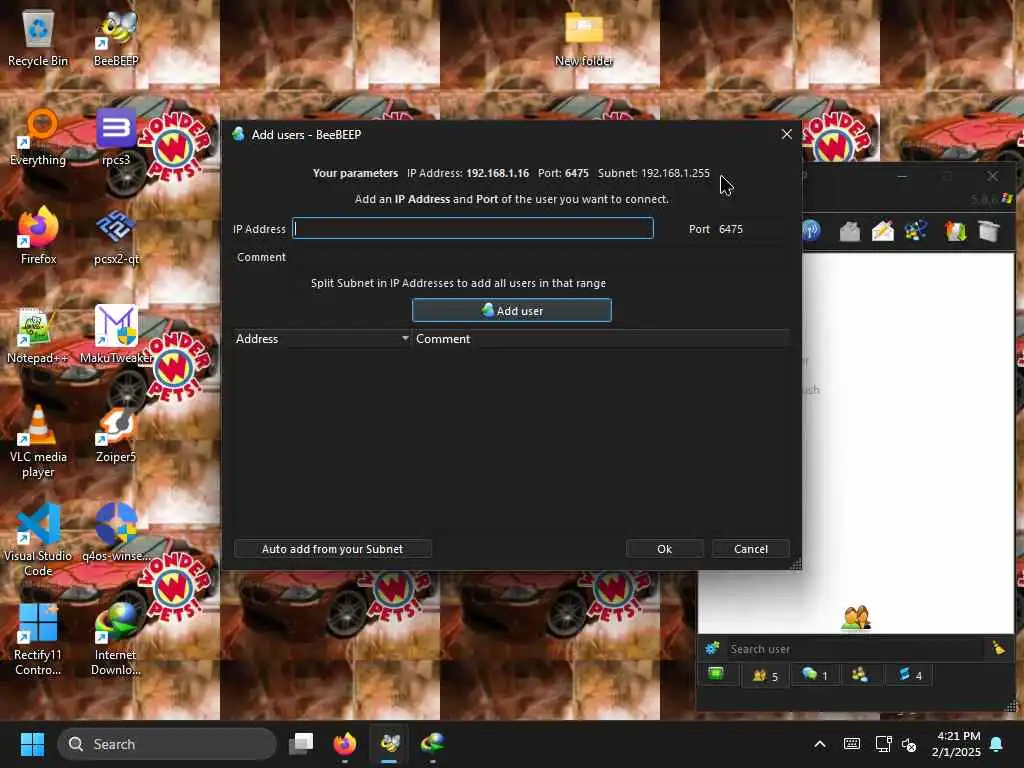Open the tab showing 4 in BeeBEEP
Viewport: 1024px width, 768px height.
tap(910, 675)
